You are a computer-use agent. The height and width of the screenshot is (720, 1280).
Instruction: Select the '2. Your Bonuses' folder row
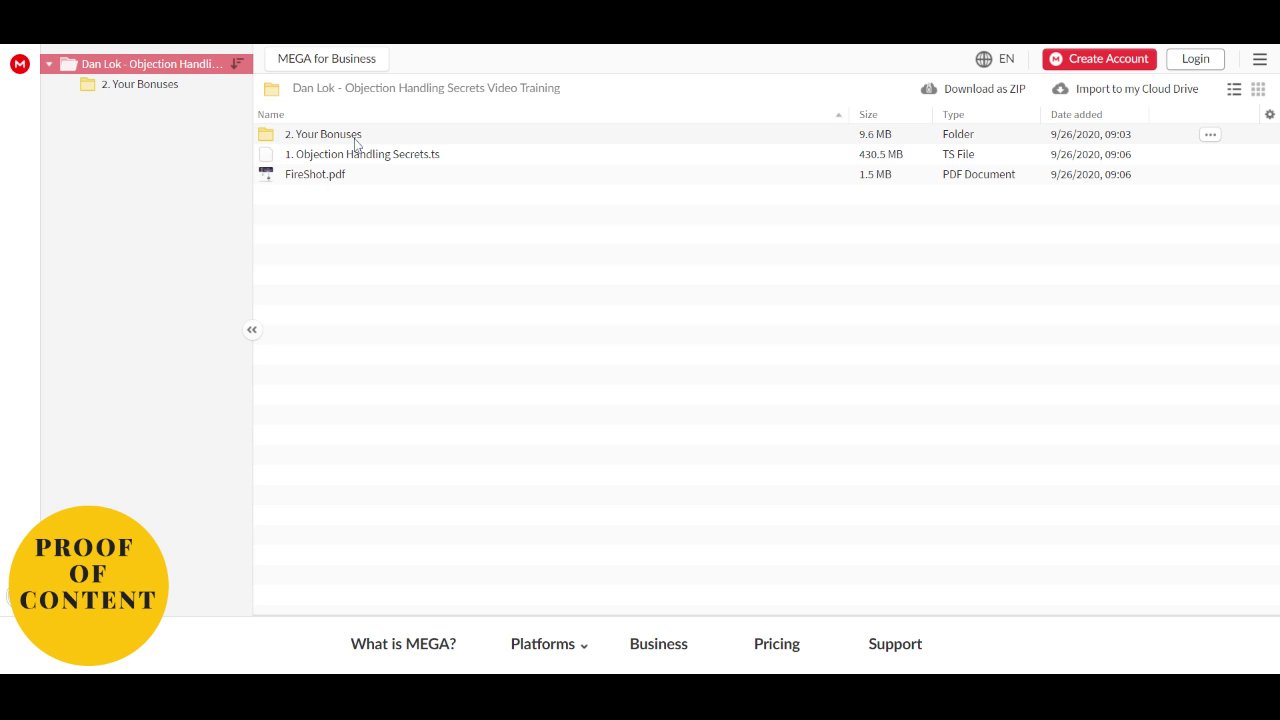pyautogui.click(x=766, y=134)
